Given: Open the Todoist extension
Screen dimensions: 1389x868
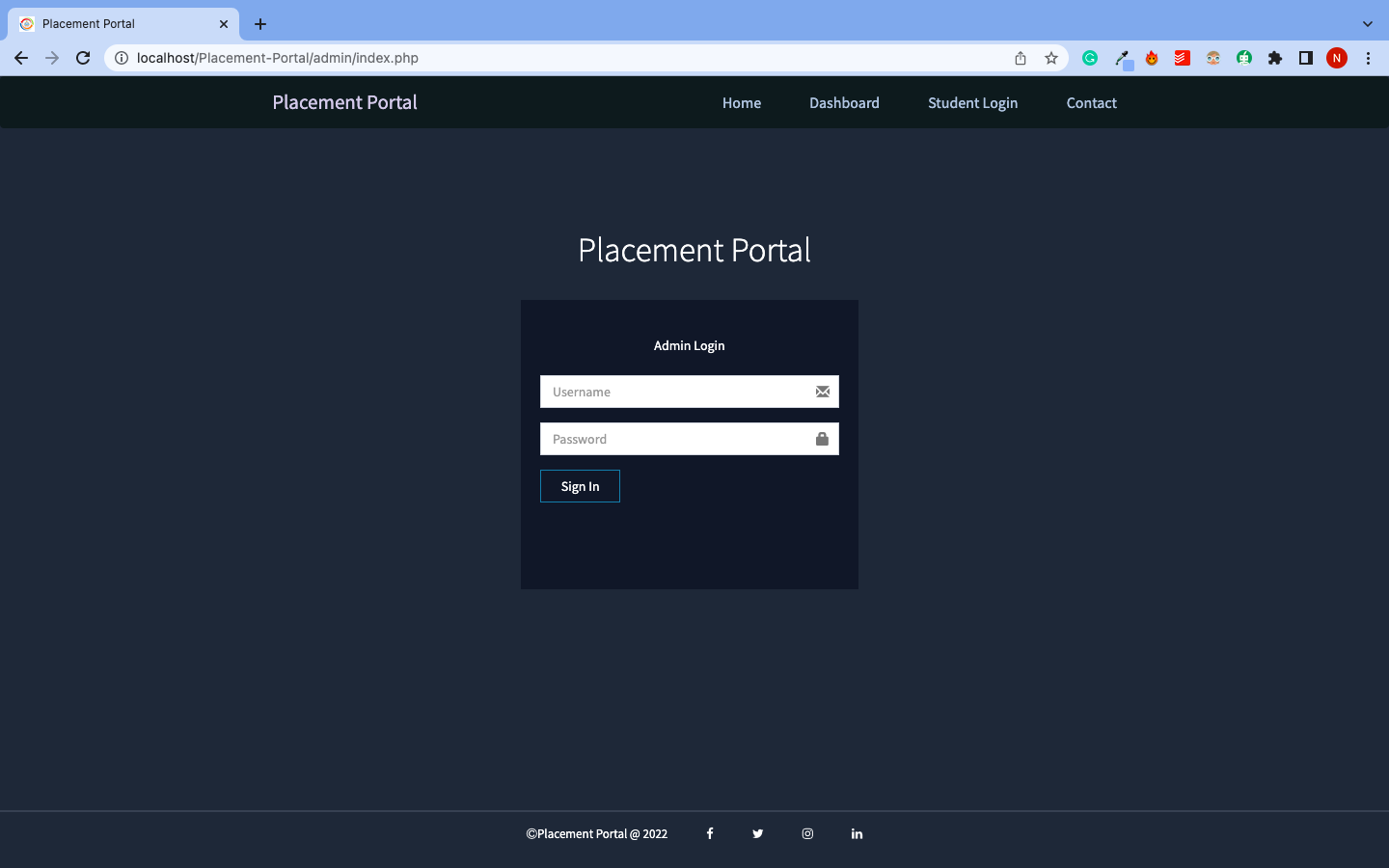Looking at the screenshot, I should coord(1183,58).
